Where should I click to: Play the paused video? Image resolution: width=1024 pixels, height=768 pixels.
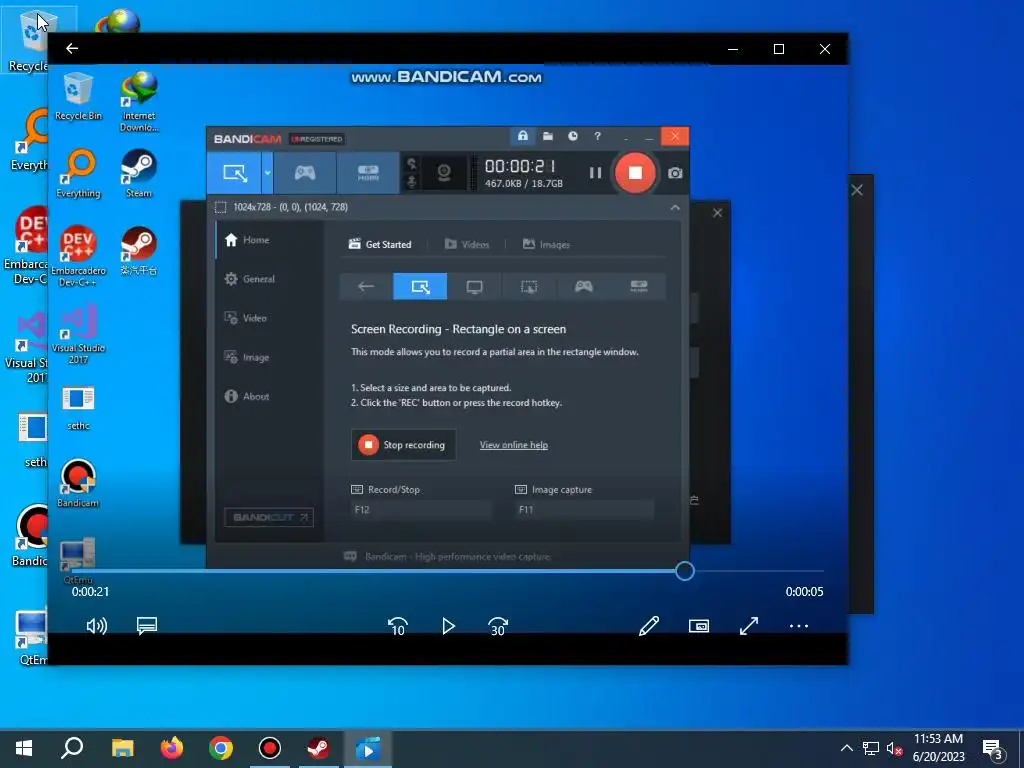click(448, 626)
